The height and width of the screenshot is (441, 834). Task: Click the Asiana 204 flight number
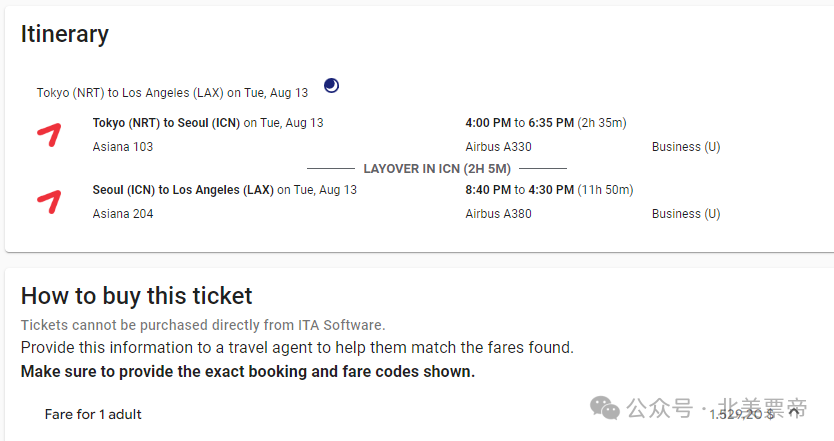pos(123,214)
